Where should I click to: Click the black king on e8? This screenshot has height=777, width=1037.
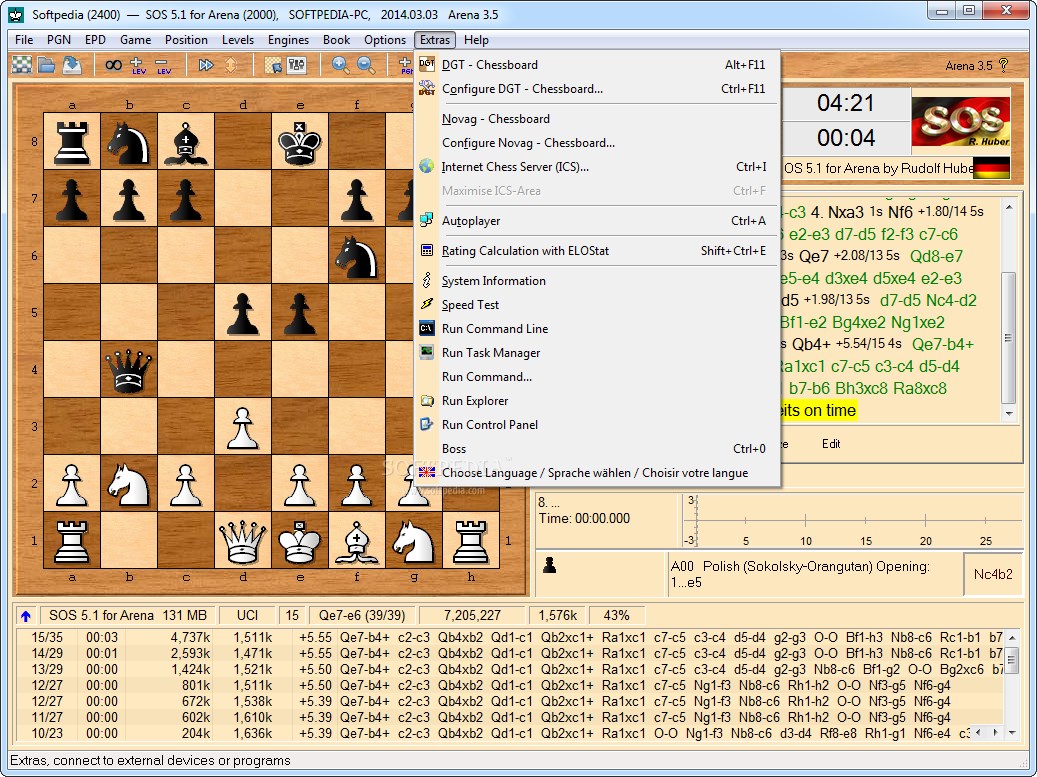(x=300, y=142)
